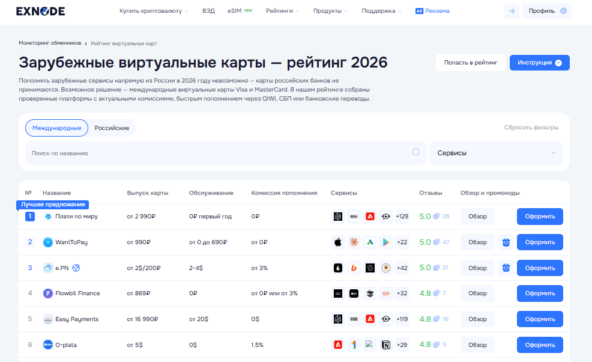
Task: Show +42 more services for e.PN
Action: click(402, 268)
